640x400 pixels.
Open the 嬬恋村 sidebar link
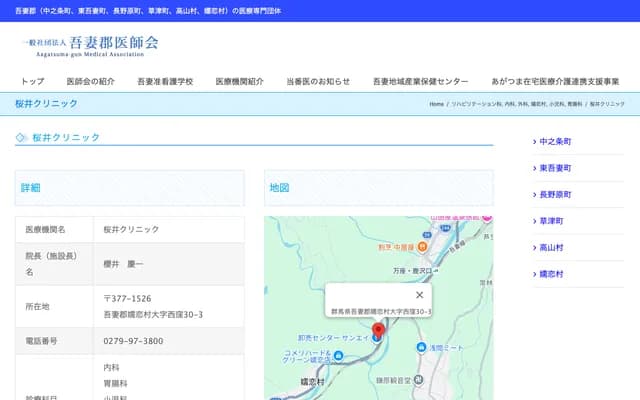tap(551, 273)
